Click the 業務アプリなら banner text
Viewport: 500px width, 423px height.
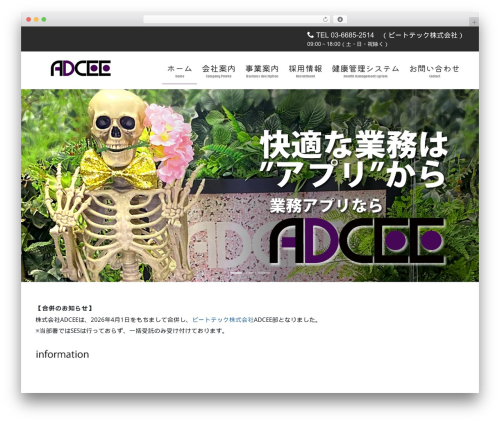(x=326, y=205)
